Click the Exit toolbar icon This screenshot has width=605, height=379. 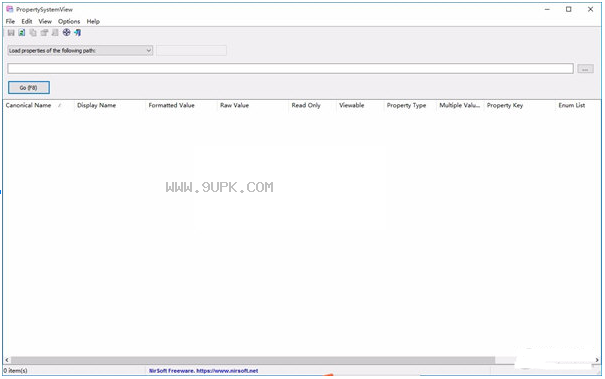78,33
